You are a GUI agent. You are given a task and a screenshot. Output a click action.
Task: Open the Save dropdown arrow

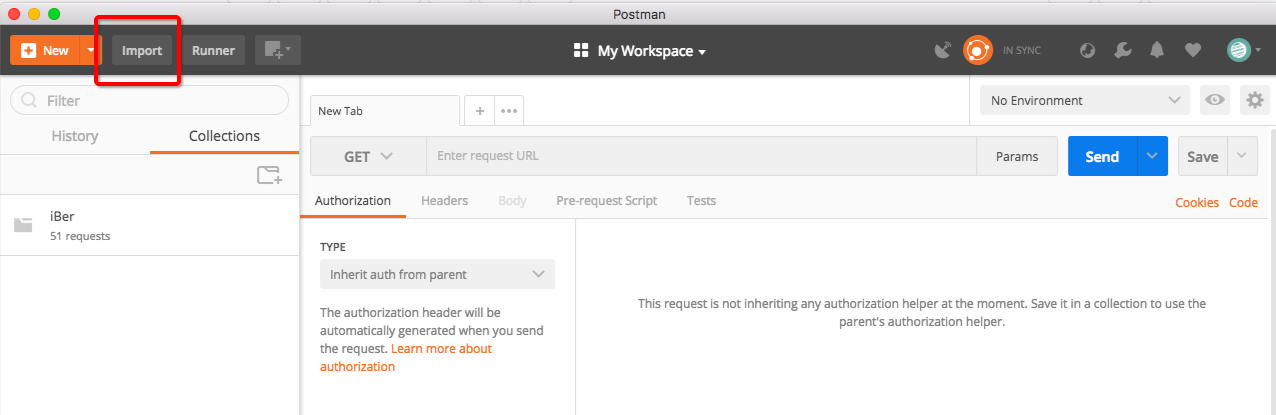(x=1242, y=156)
